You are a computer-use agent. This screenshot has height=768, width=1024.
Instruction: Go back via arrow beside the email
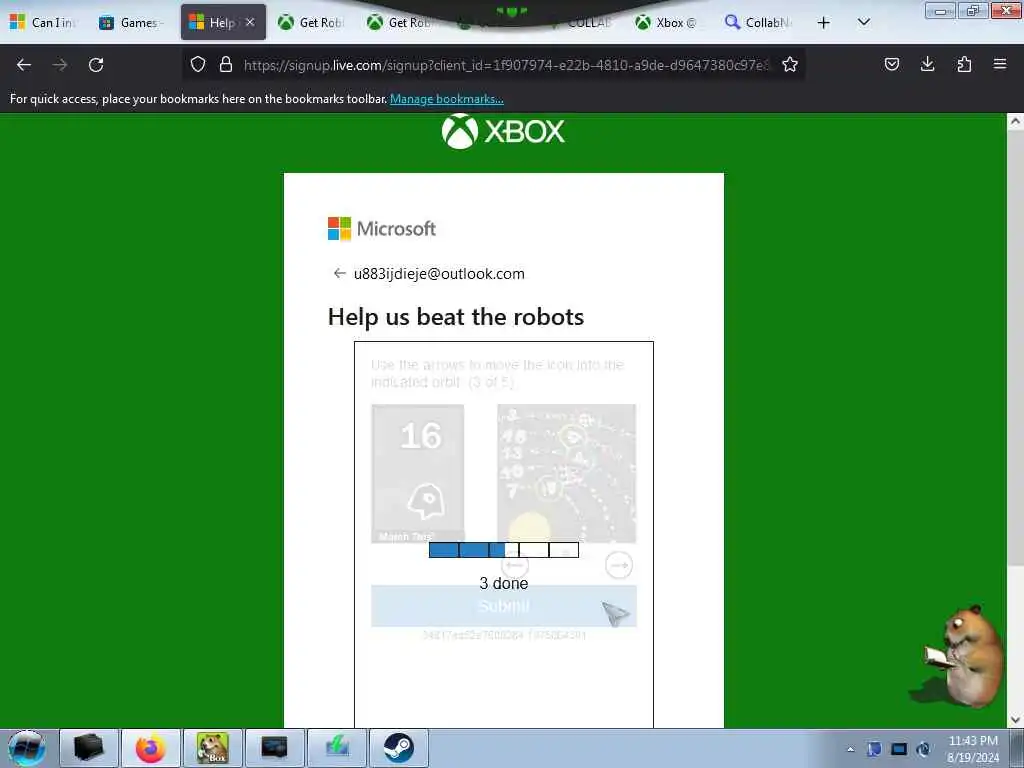click(x=339, y=273)
